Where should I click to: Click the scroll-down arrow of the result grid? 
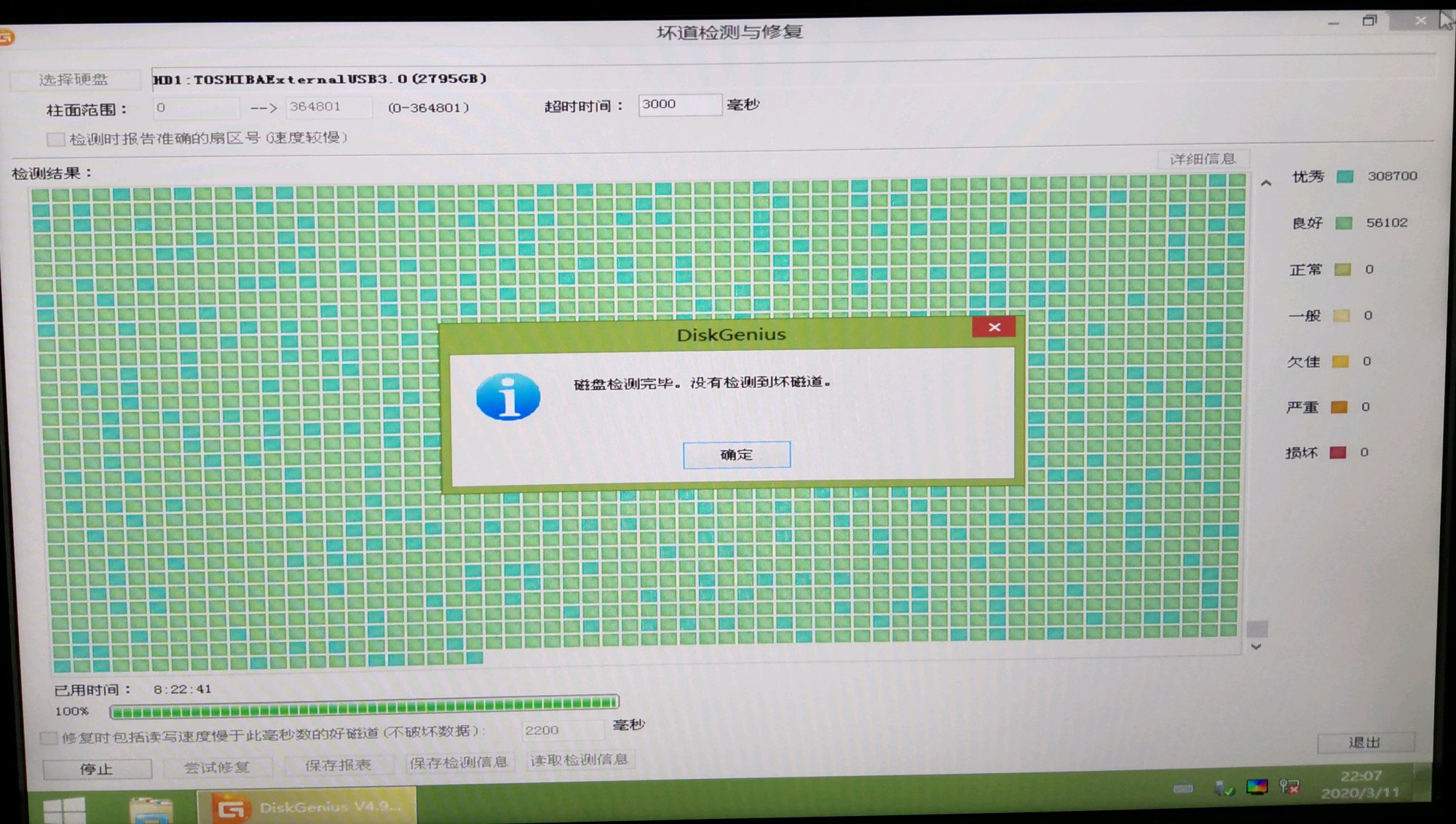tap(1256, 646)
